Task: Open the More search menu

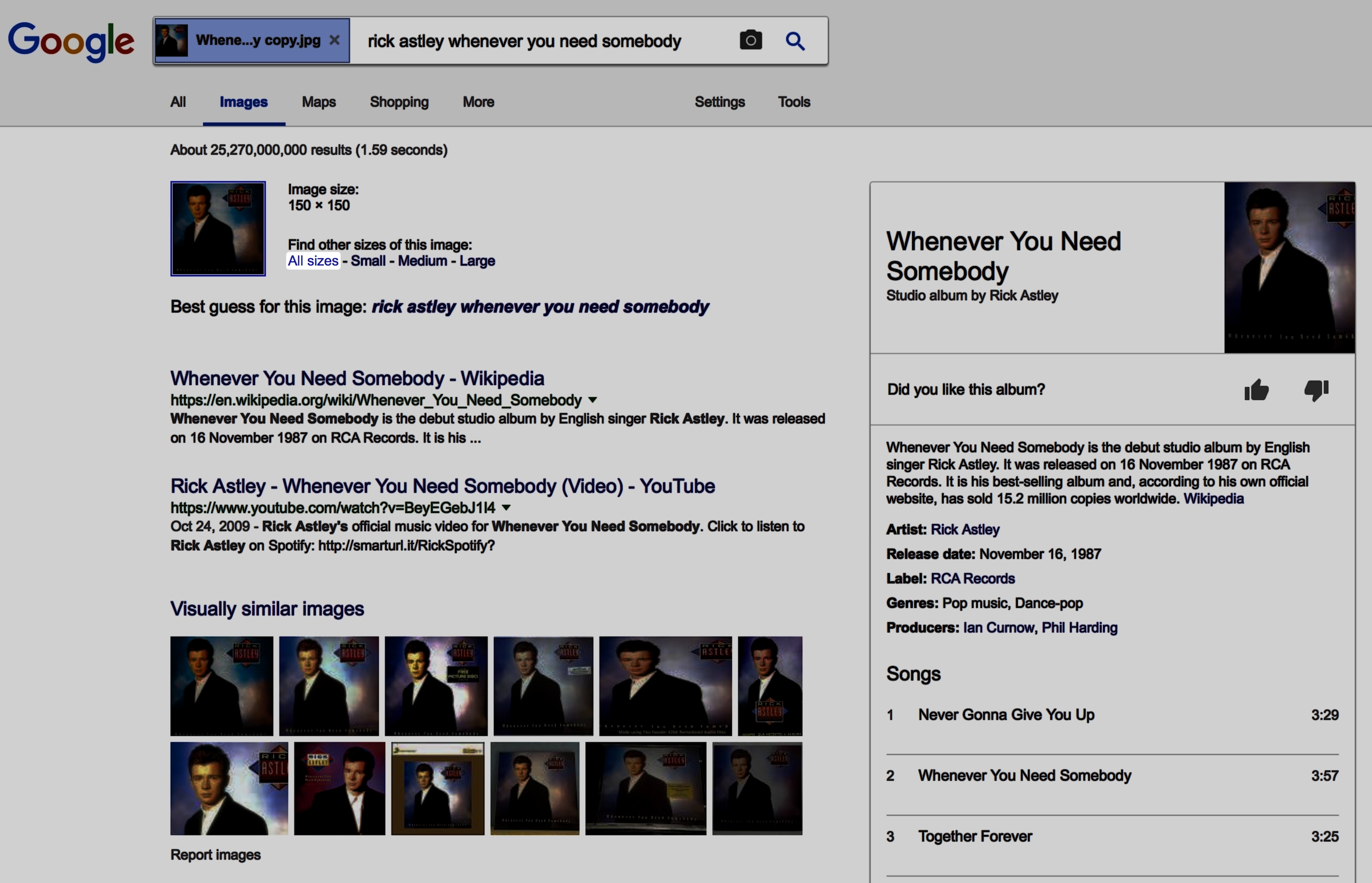Action: [x=478, y=101]
